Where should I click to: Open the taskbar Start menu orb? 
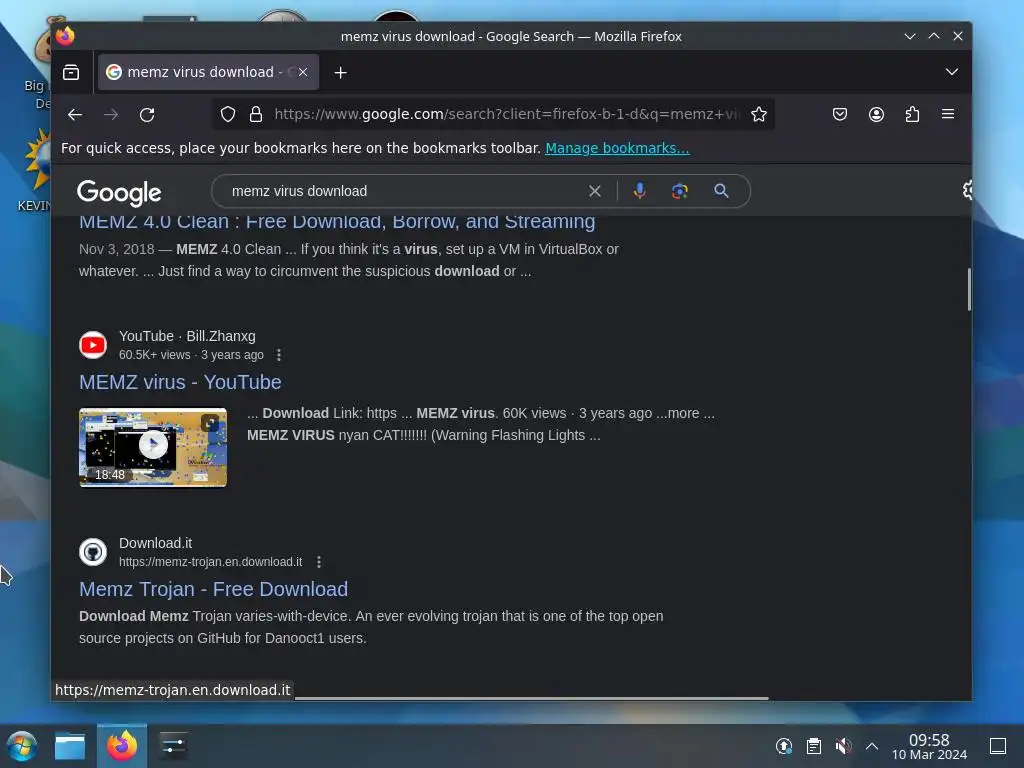click(22, 746)
